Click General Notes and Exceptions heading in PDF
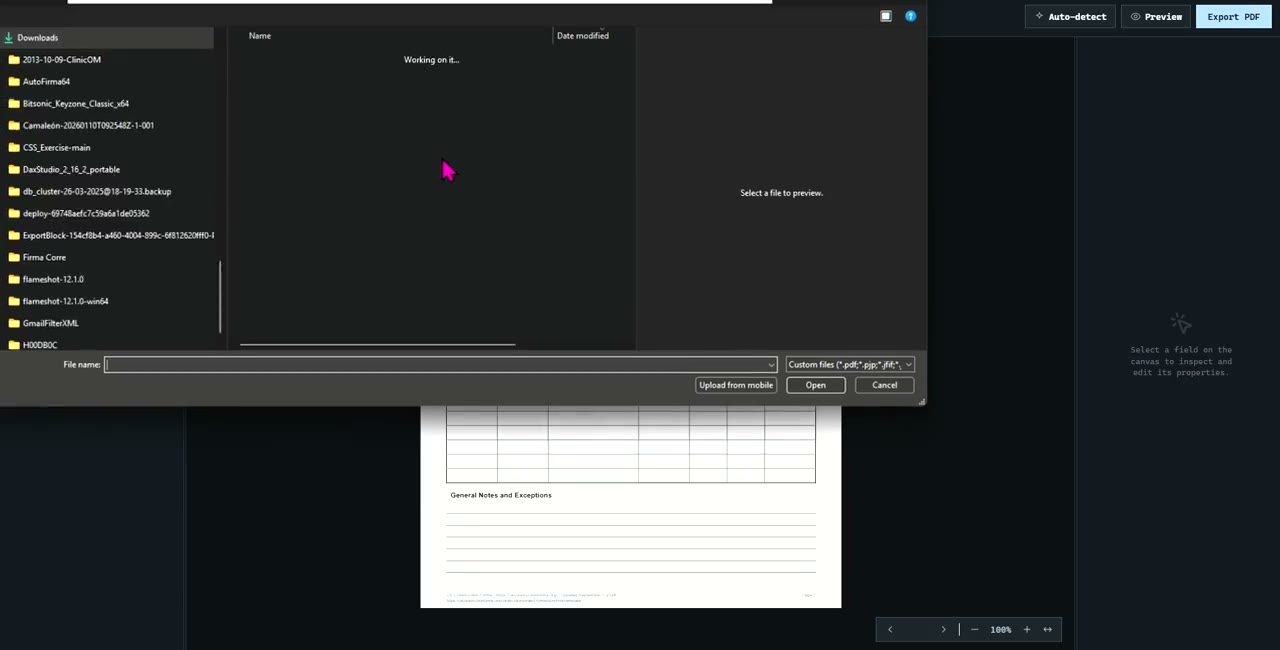 point(501,495)
